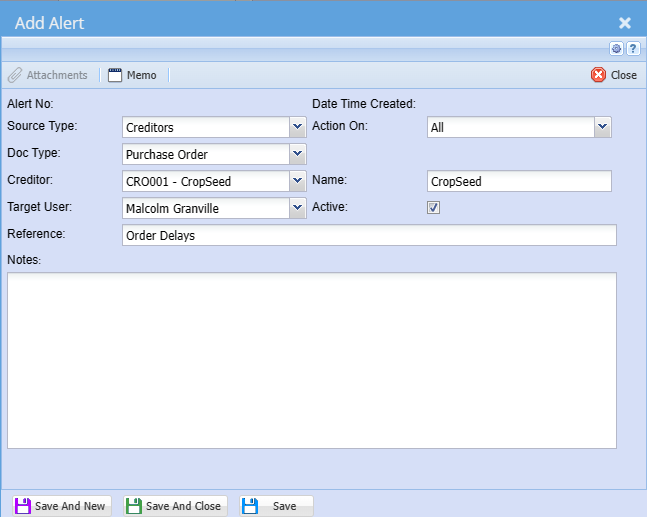The image size is (647, 517).
Task: Click the green Save And Close disk icon
Action: click(133, 506)
